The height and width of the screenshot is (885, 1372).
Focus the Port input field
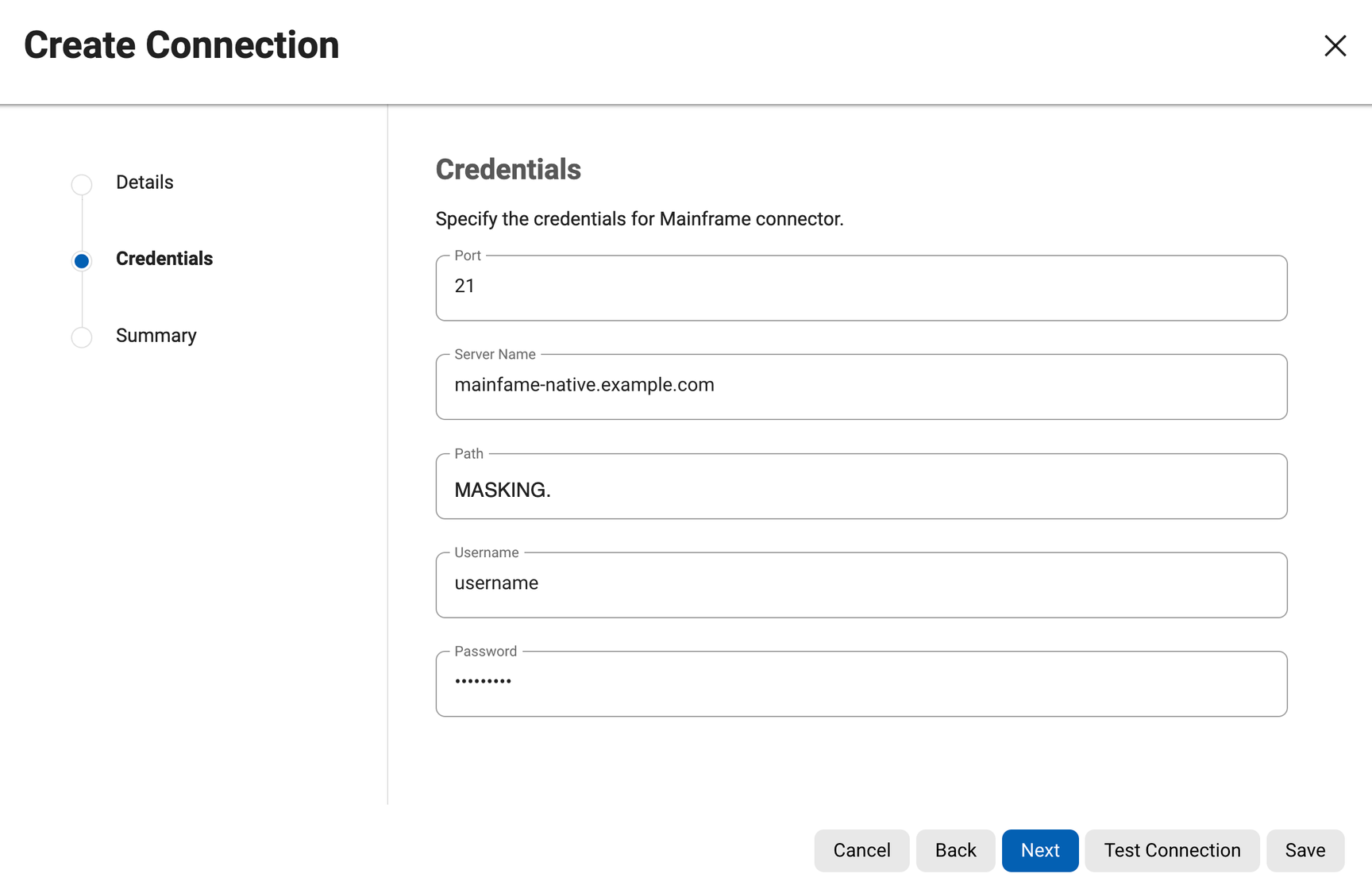pos(861,287)
